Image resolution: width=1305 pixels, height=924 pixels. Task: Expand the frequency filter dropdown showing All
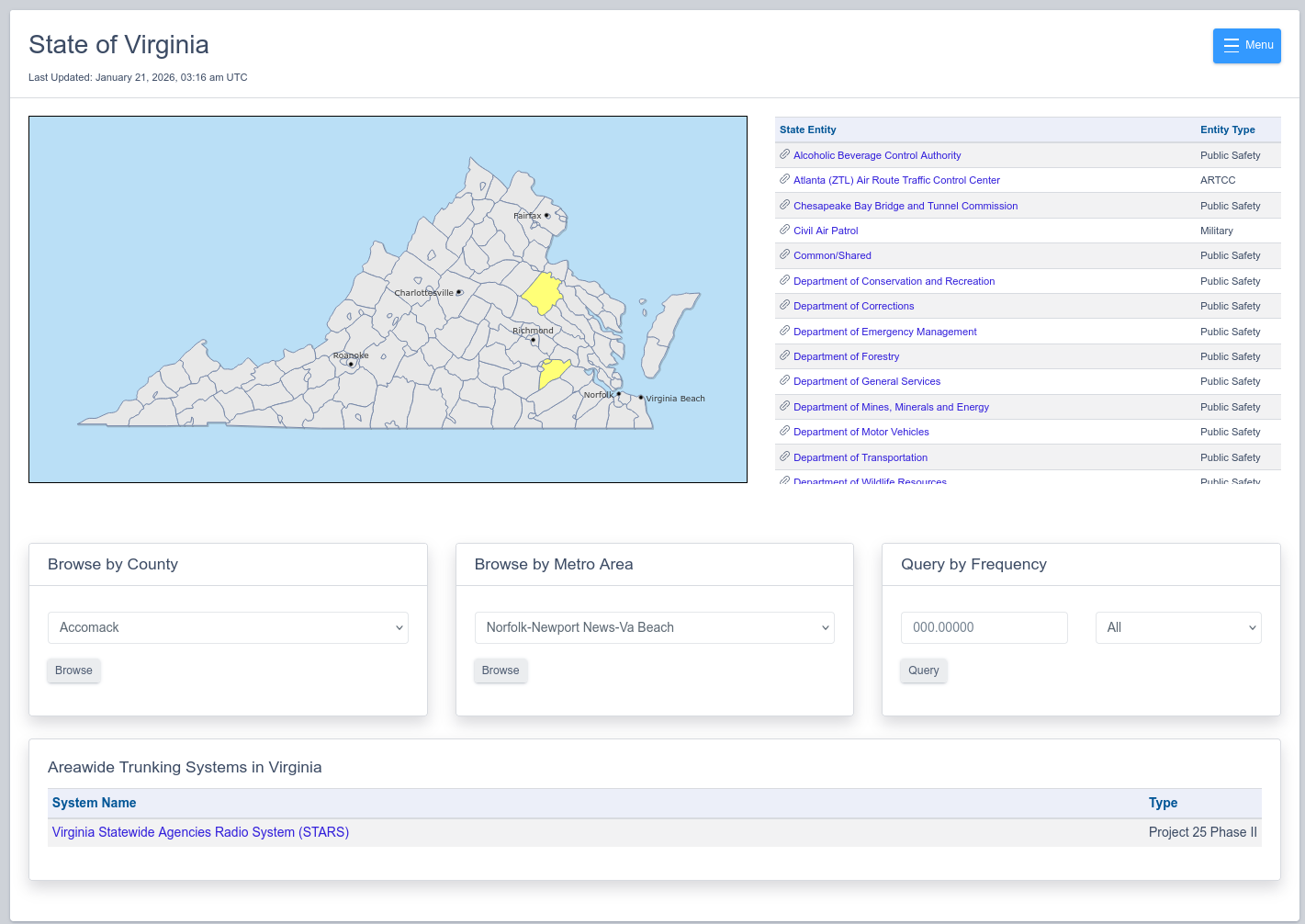click(1178, 627)
